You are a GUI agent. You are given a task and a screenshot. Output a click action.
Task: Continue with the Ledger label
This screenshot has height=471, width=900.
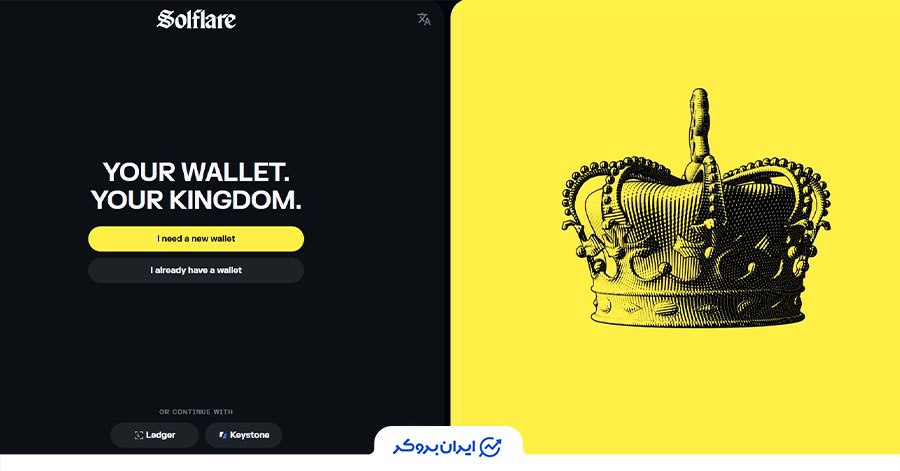tap(161, 435)
